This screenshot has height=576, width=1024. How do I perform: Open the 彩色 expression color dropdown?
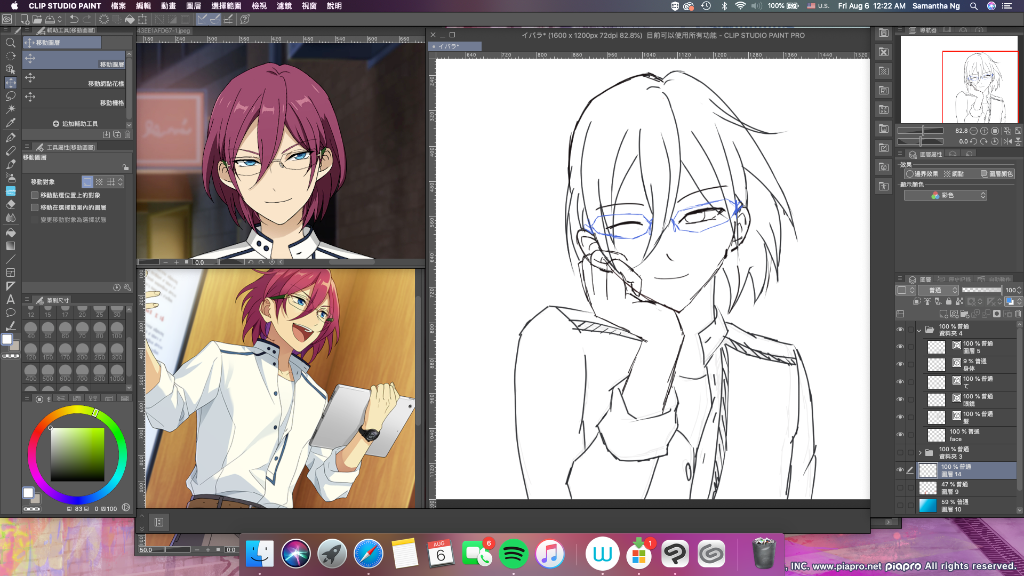(x=945, y=195)
